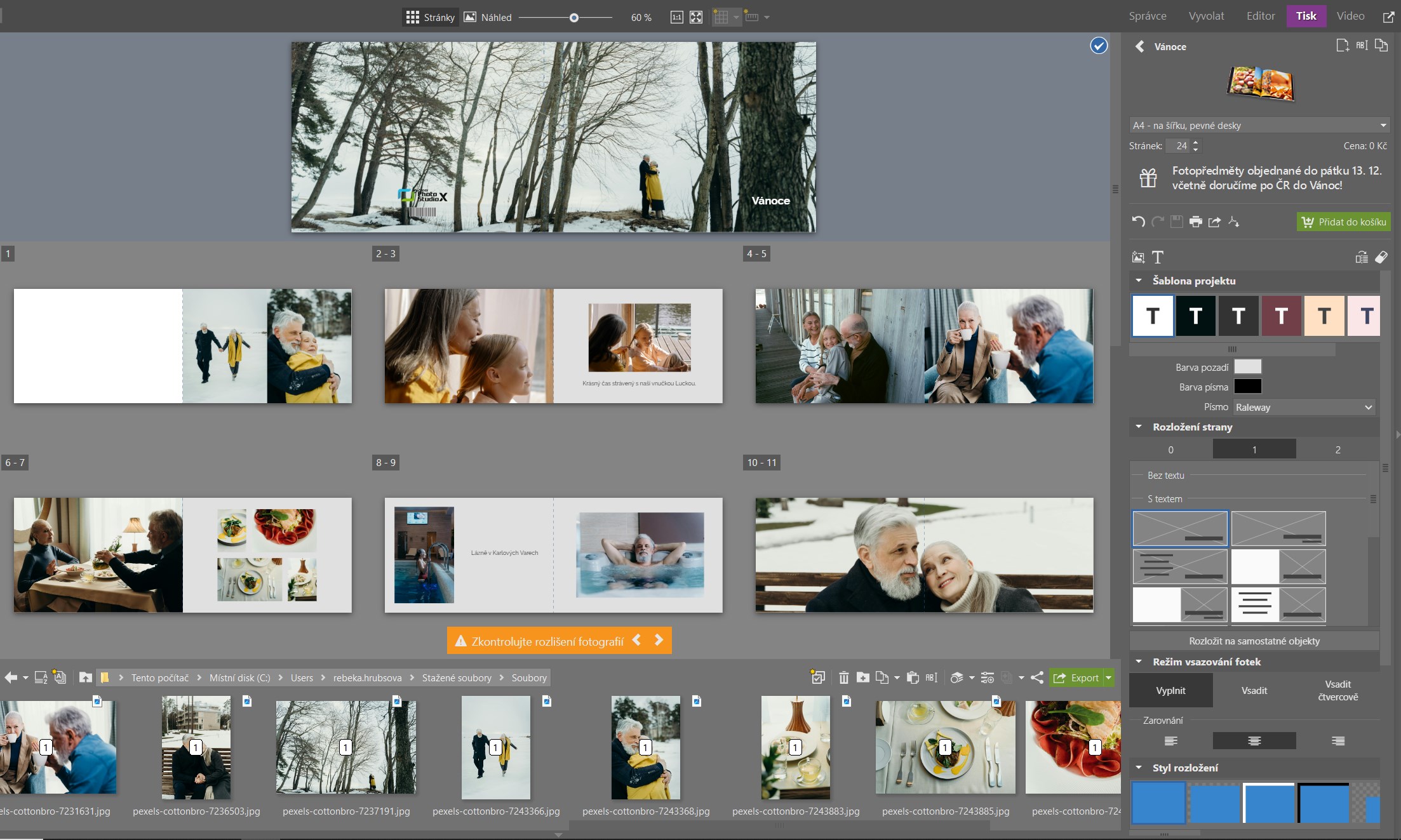Select Vsadit photo fitting mode
Screen dimensions: 1401x840
coord(1254,690)
